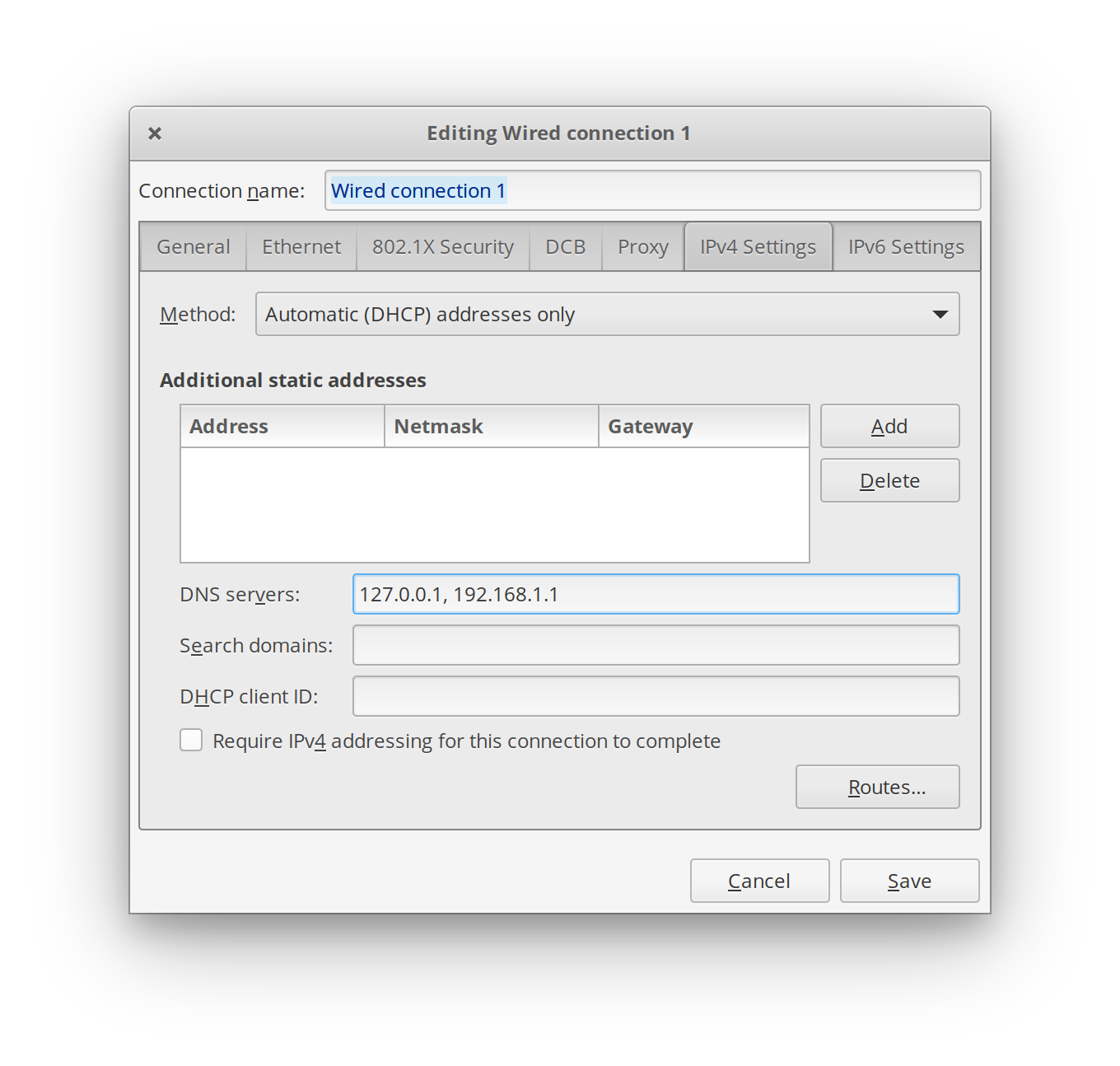Open the Ethernet tab
Image resolution: width=1120 pixels, height=1066 pixels.
[x=301, y=245]
